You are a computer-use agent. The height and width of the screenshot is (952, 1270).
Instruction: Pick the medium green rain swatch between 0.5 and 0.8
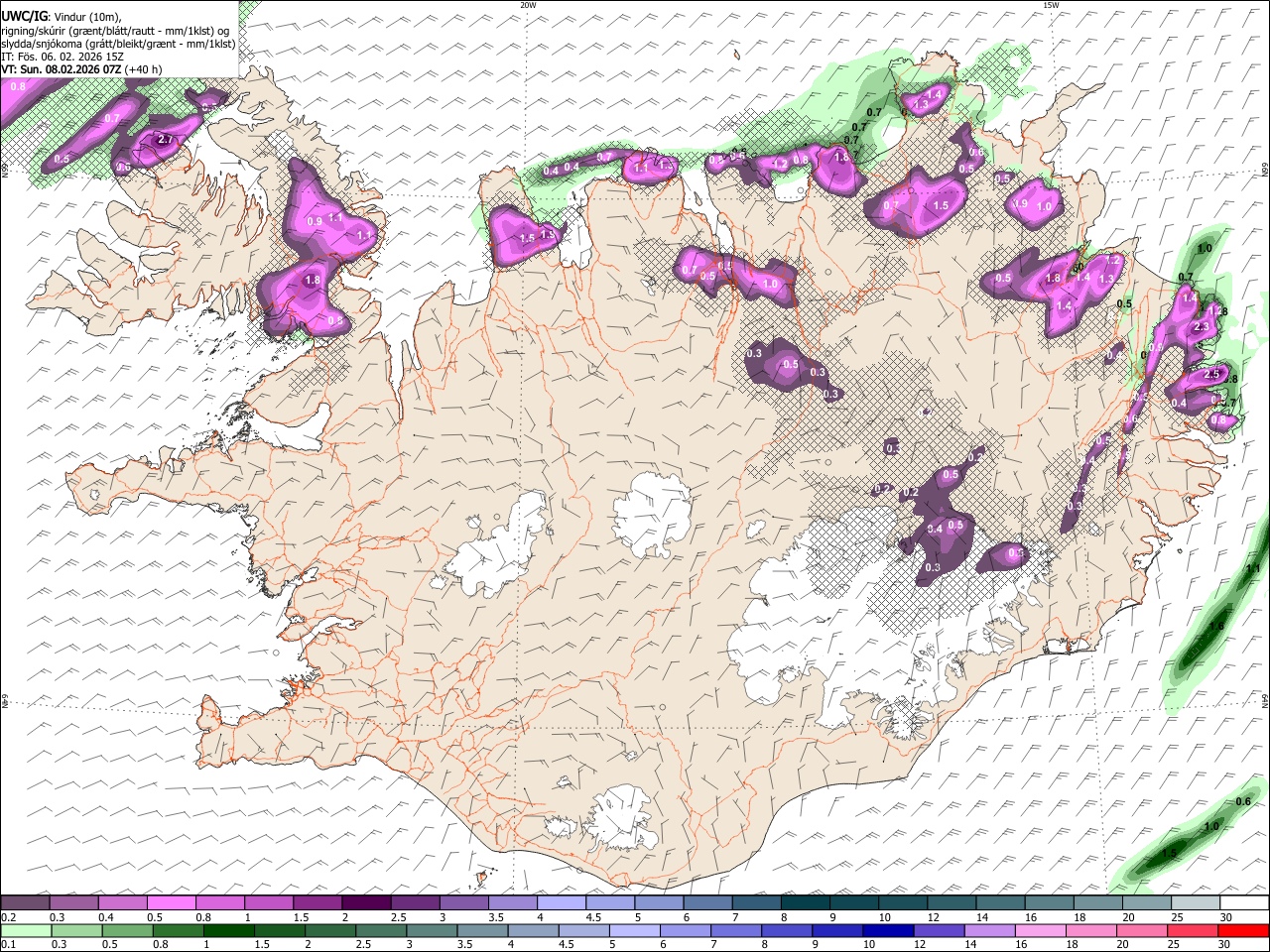(128, 930)
